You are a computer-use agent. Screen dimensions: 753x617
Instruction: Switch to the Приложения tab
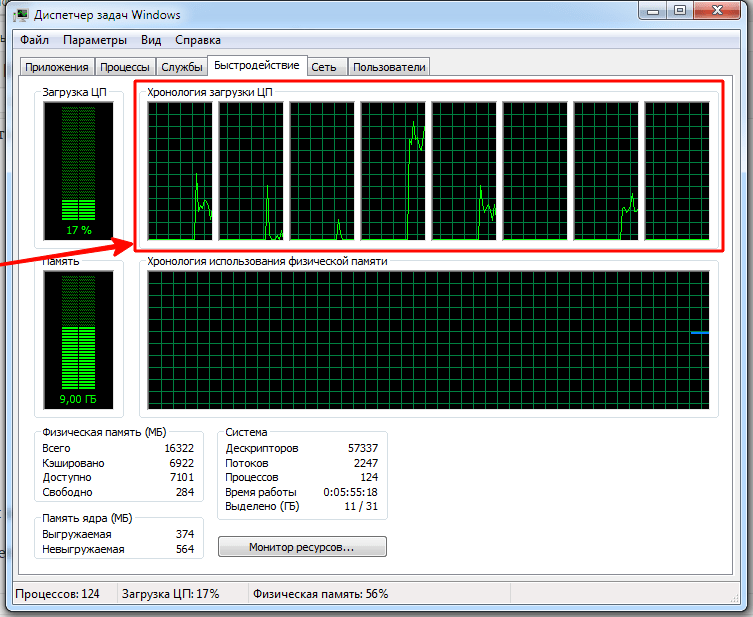[x=57, y=67]
